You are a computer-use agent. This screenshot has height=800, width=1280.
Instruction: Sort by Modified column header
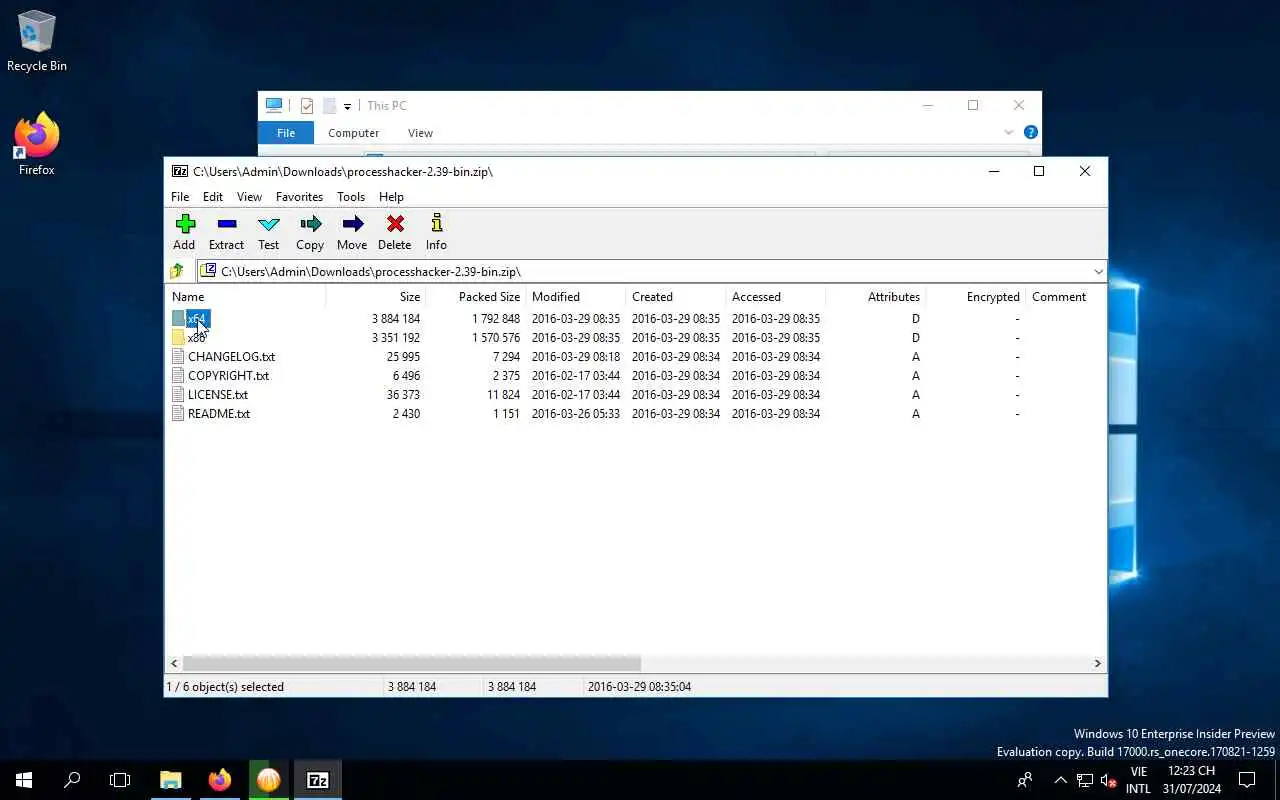576,297
